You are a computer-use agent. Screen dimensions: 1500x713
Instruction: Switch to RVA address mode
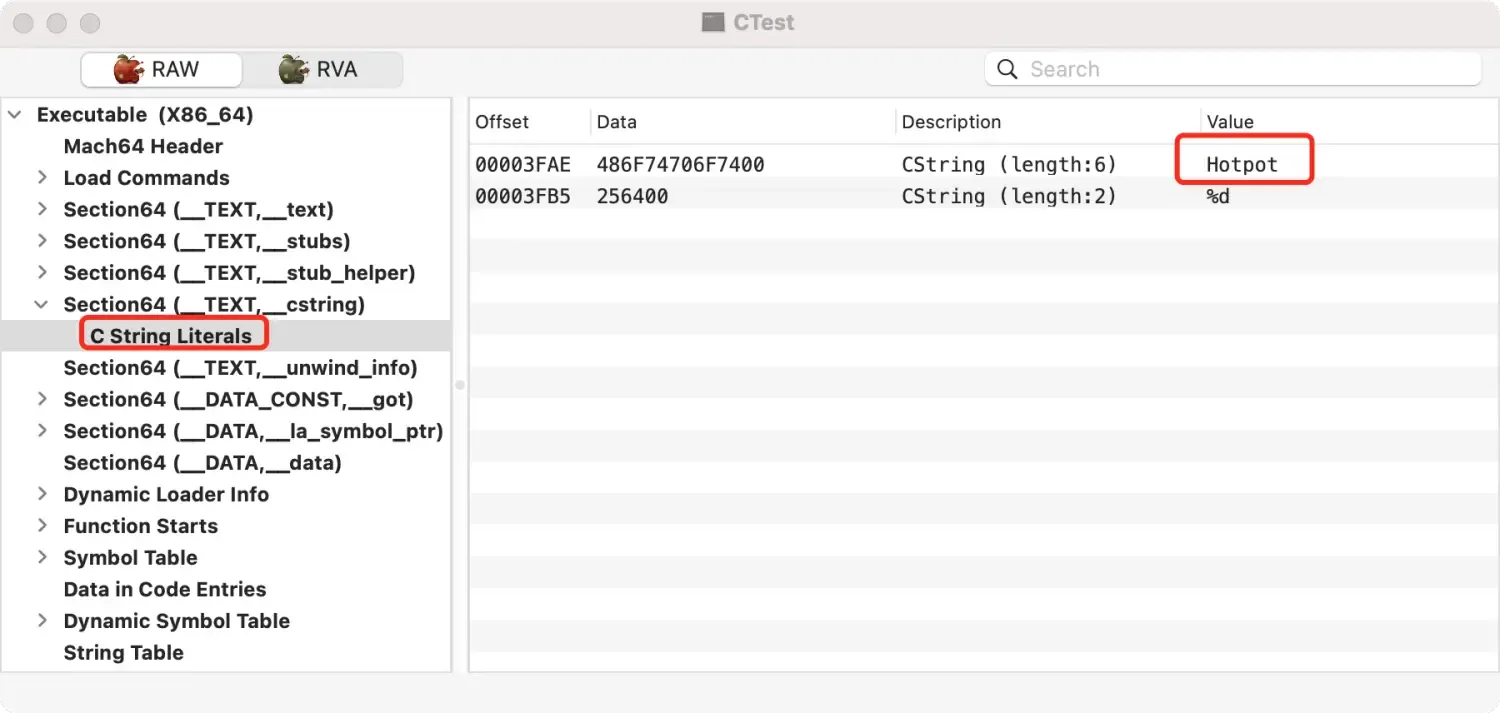(322, 70)
